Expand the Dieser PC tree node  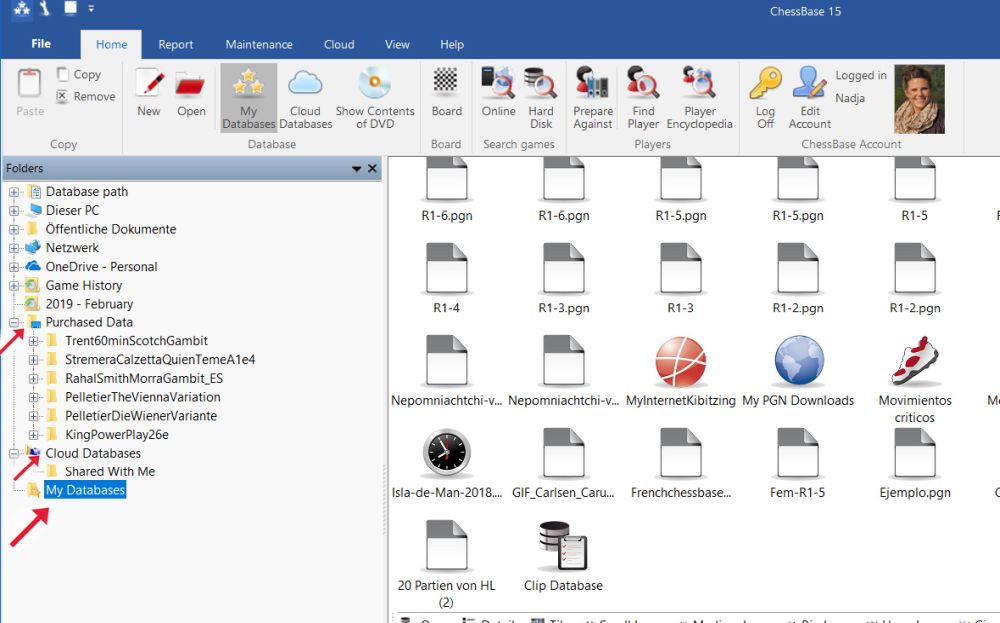tap(14, 210)
